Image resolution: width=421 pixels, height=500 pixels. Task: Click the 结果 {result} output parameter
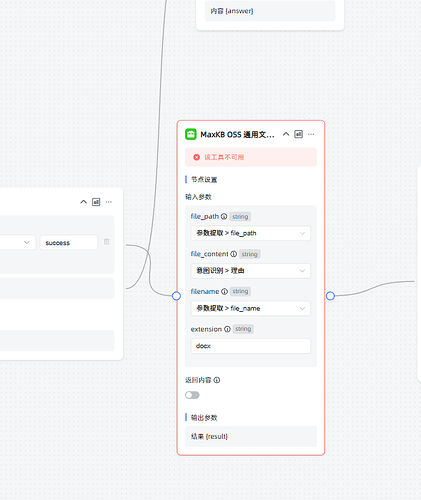(251, 436)
